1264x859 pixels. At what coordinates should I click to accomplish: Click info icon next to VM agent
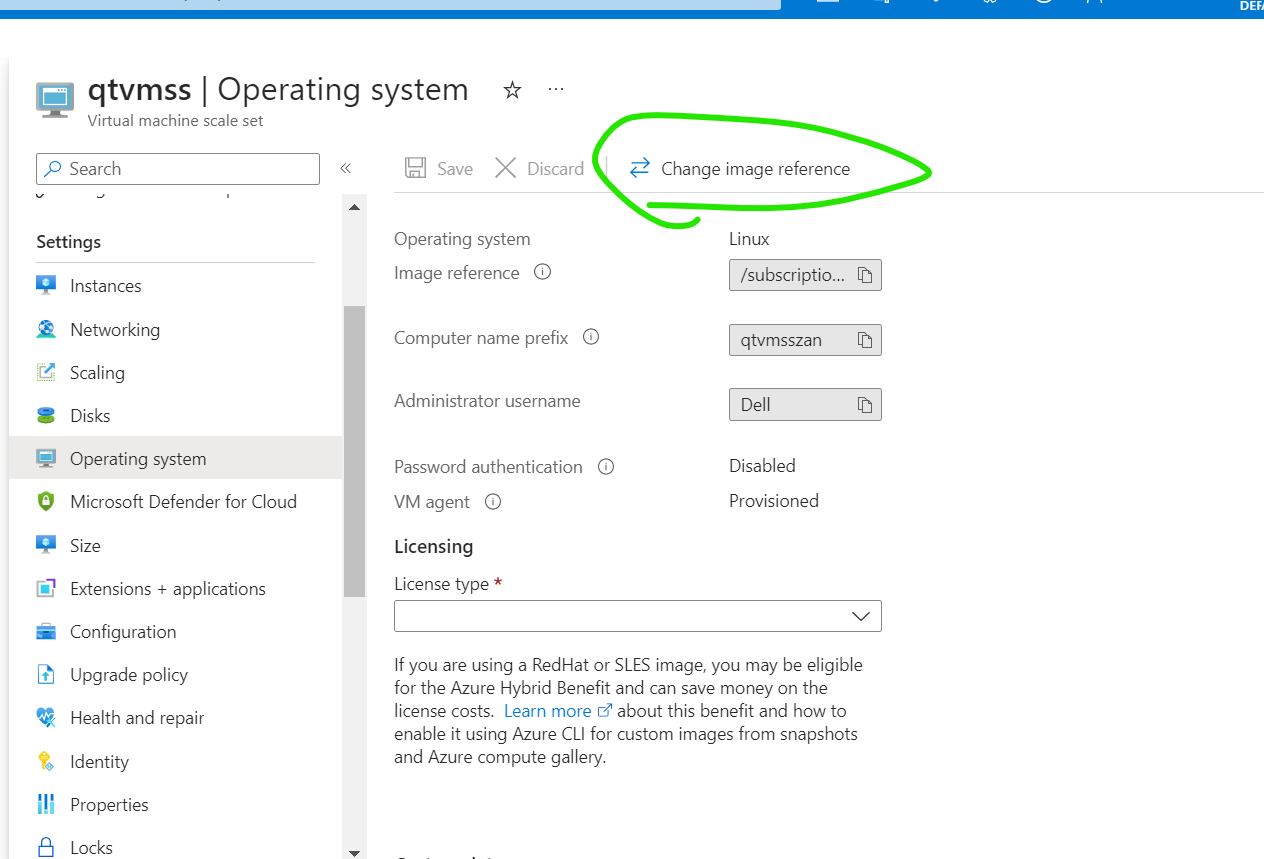coord(493,502)
